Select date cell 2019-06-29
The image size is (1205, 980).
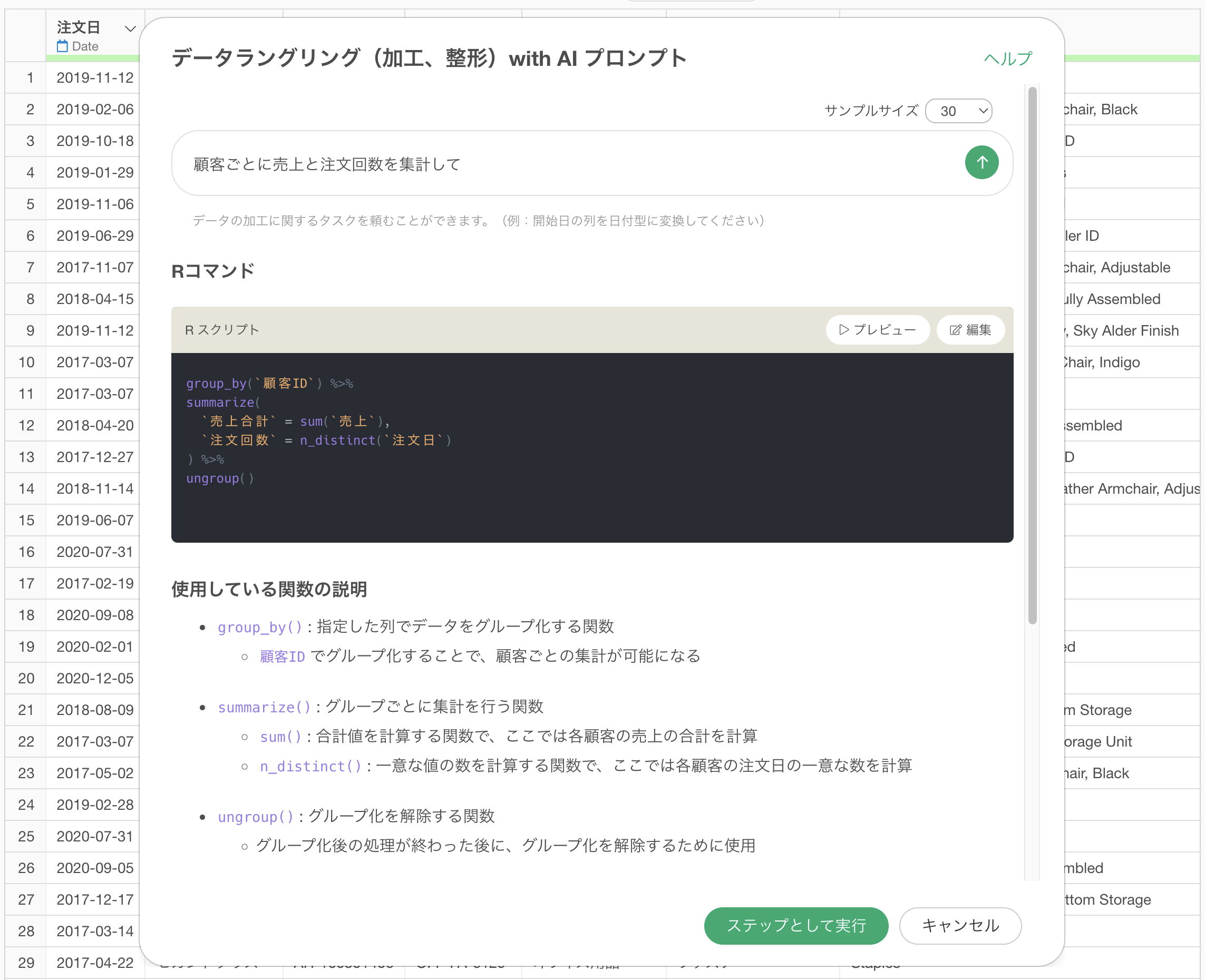click(95, 236)
